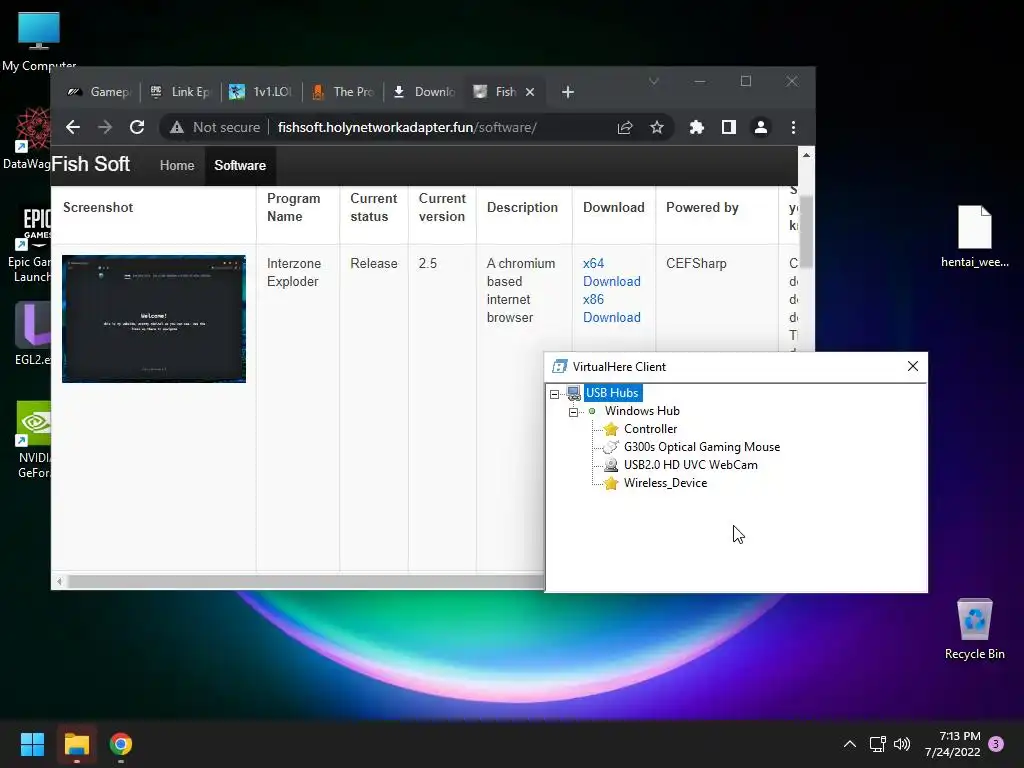This screenshot has height=768, width=1024.
Task: Open File Explorer from the taskbar
Action: coord(76,744)
